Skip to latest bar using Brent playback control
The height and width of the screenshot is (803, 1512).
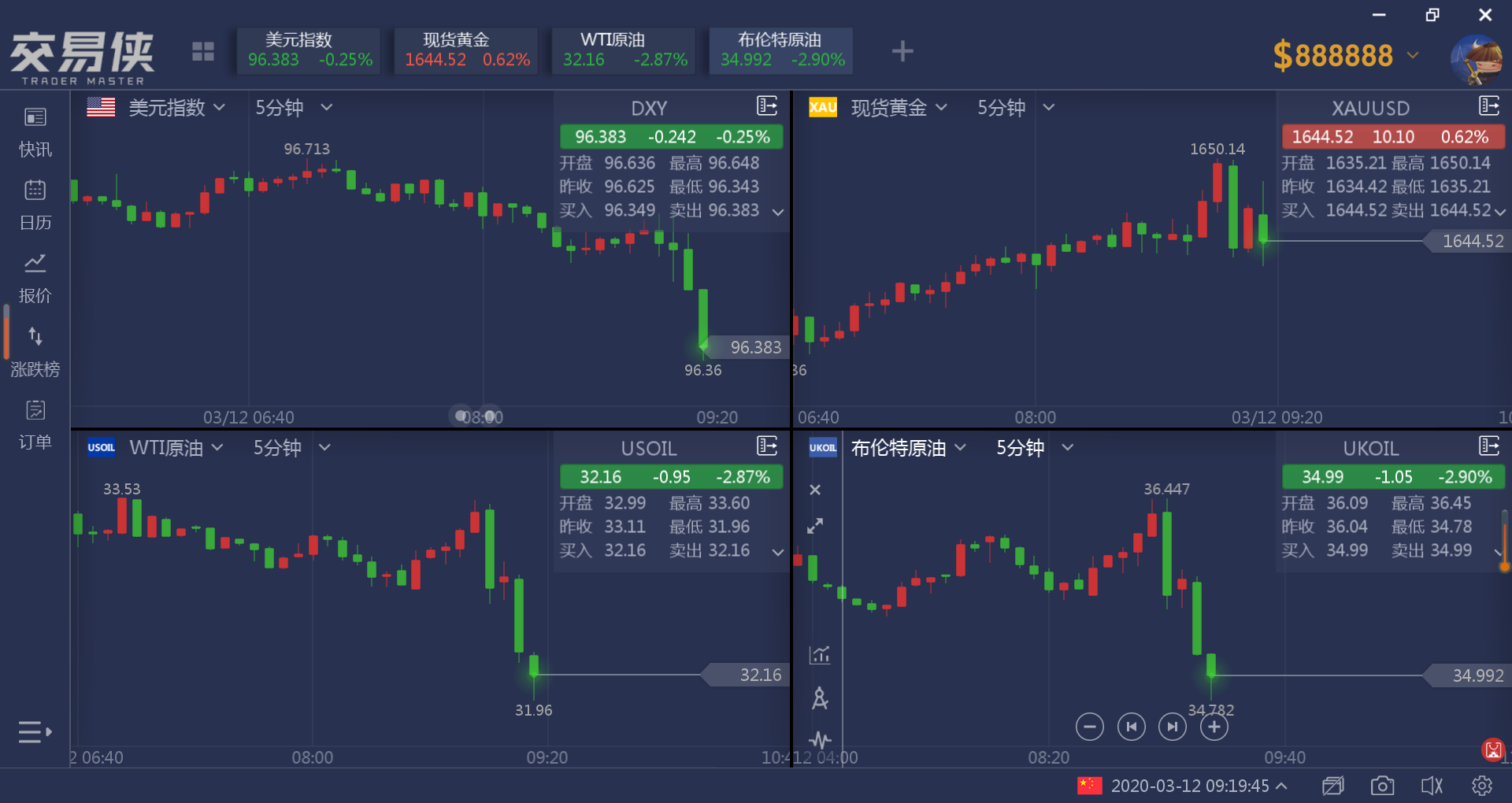(1172, 727)
